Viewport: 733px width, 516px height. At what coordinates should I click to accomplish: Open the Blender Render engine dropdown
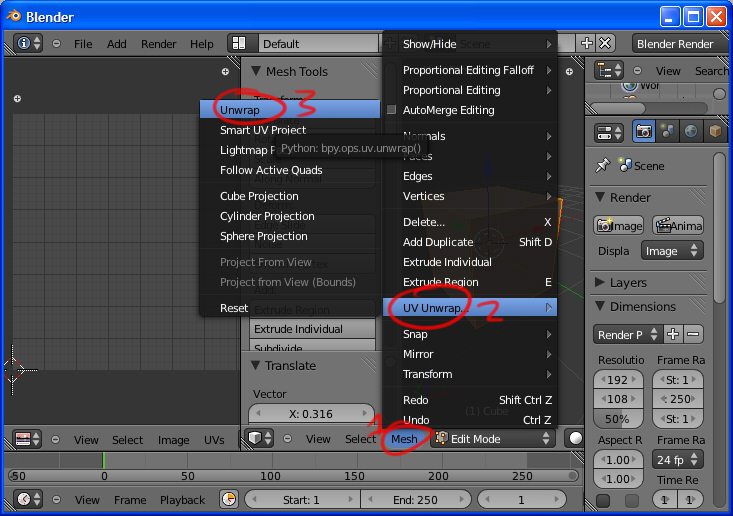678,44
